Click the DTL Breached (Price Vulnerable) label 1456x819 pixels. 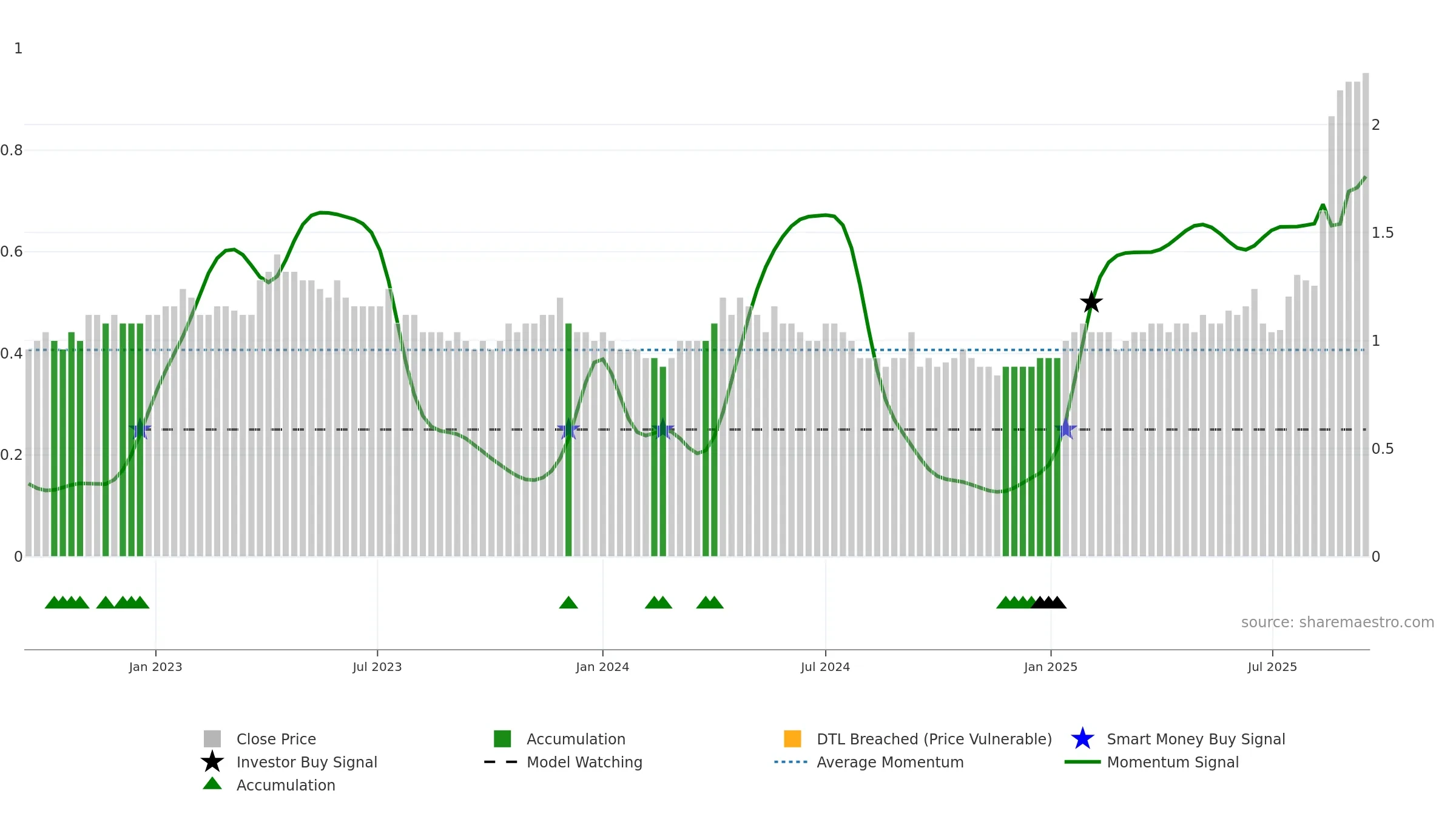(934, 739)
